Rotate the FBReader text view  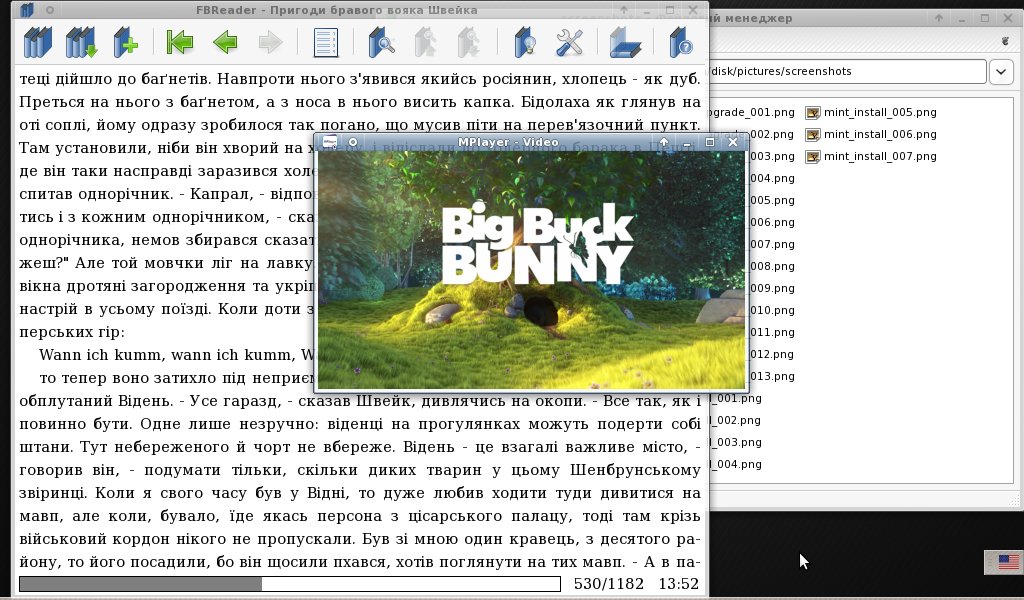625,43
